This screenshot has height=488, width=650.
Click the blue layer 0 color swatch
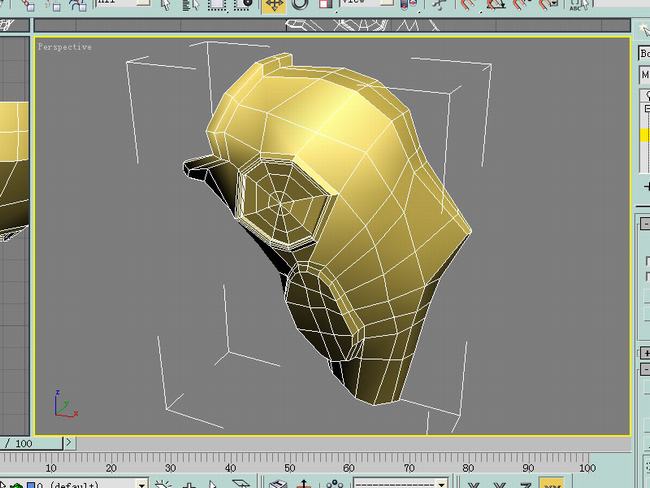tap(31, 485)
